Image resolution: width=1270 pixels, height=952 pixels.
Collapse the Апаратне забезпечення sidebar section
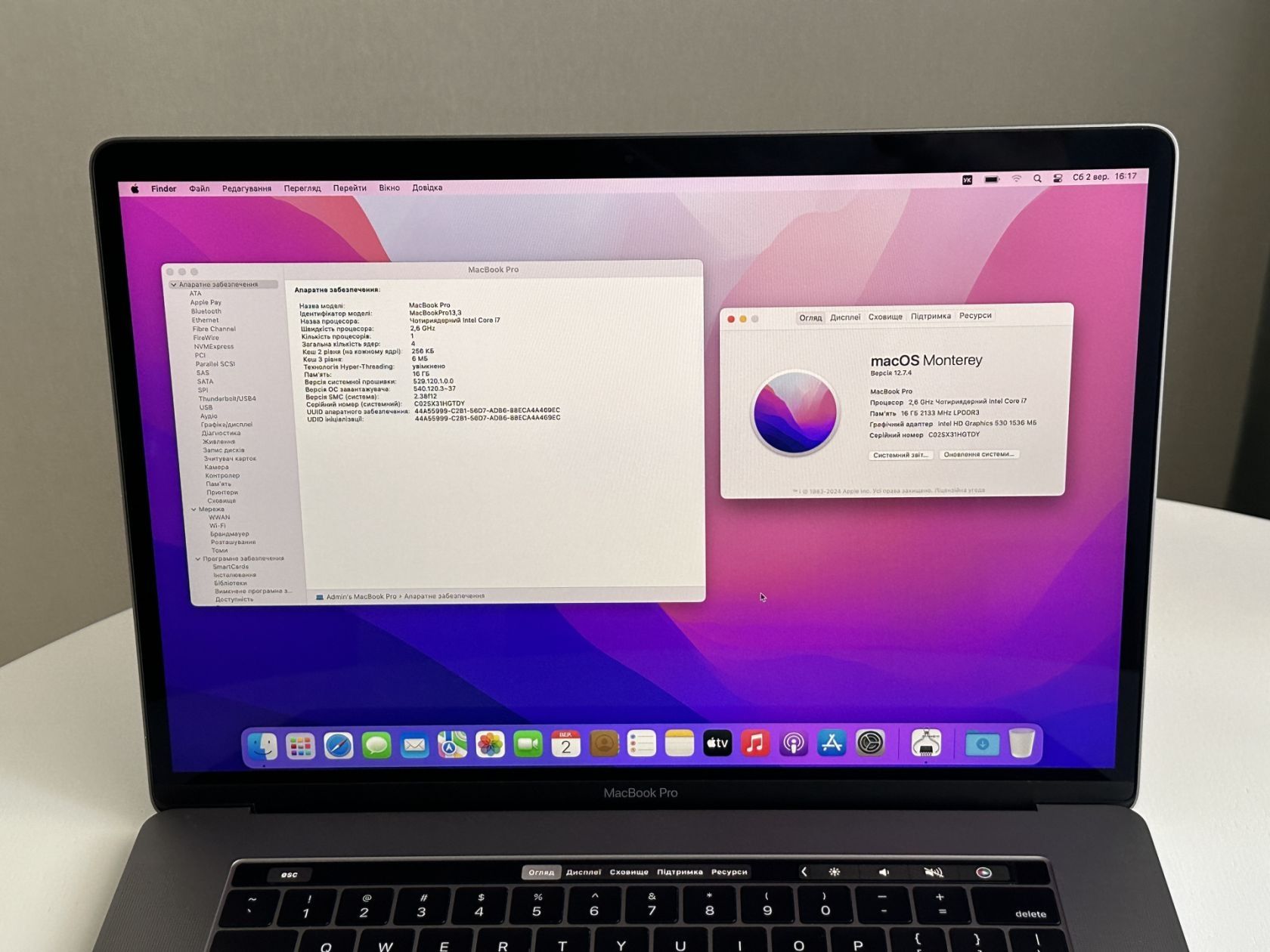(174, 285)
